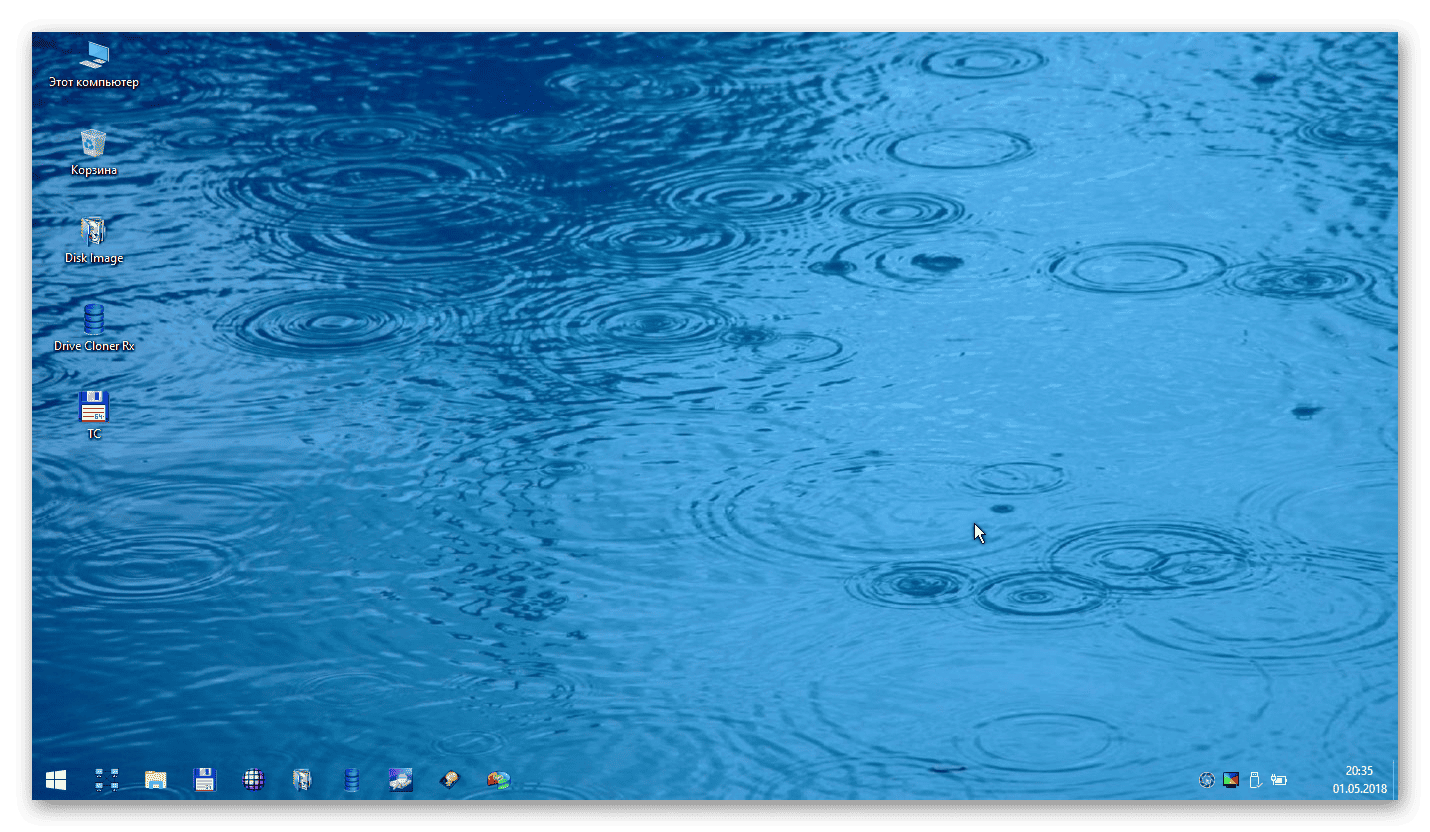Launch the blue database cylinder taskbar icon
Screen dimensions: 1430x832
(x=351, y=780)
